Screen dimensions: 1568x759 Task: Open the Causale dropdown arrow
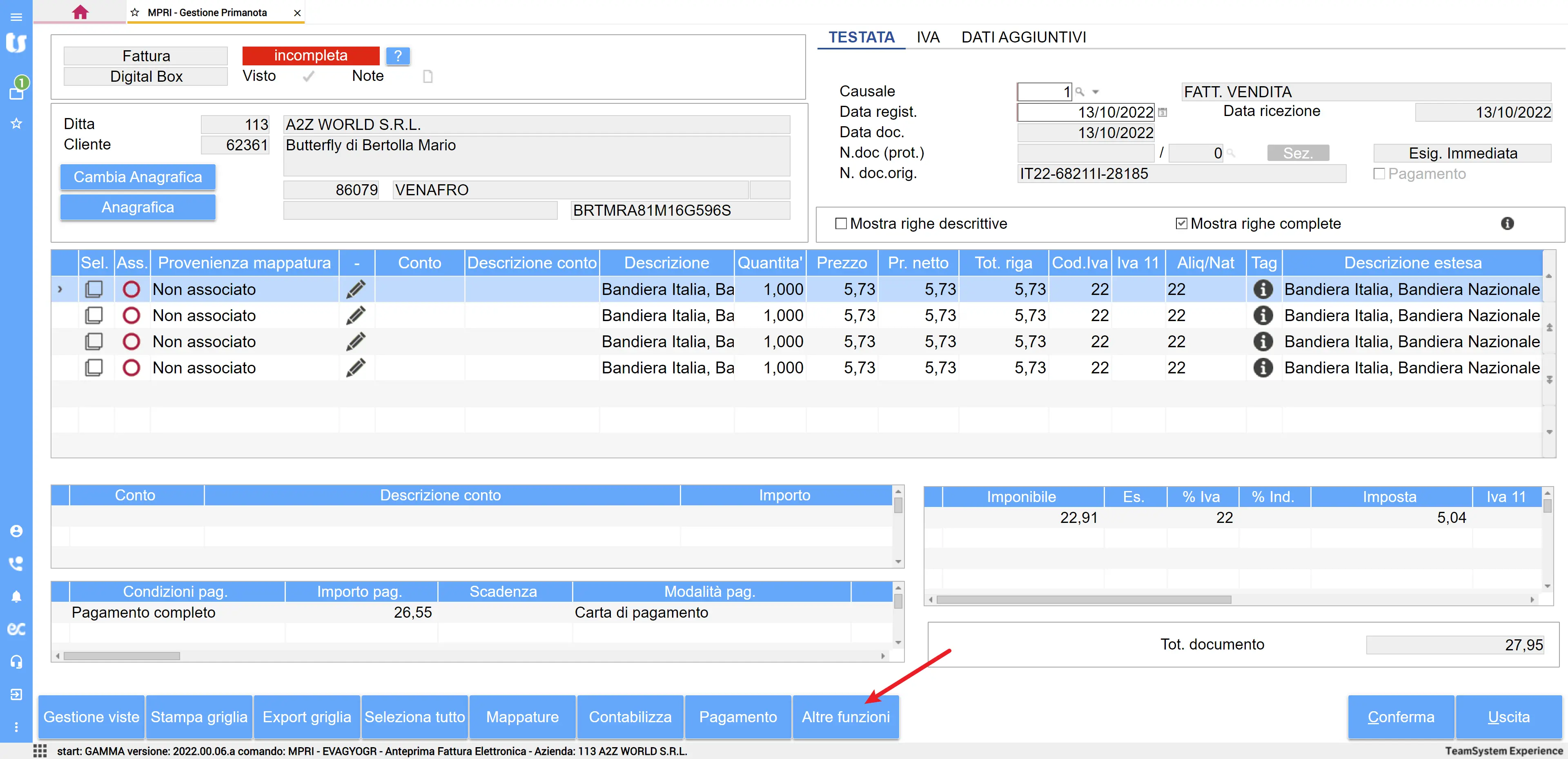(1096, 92)
